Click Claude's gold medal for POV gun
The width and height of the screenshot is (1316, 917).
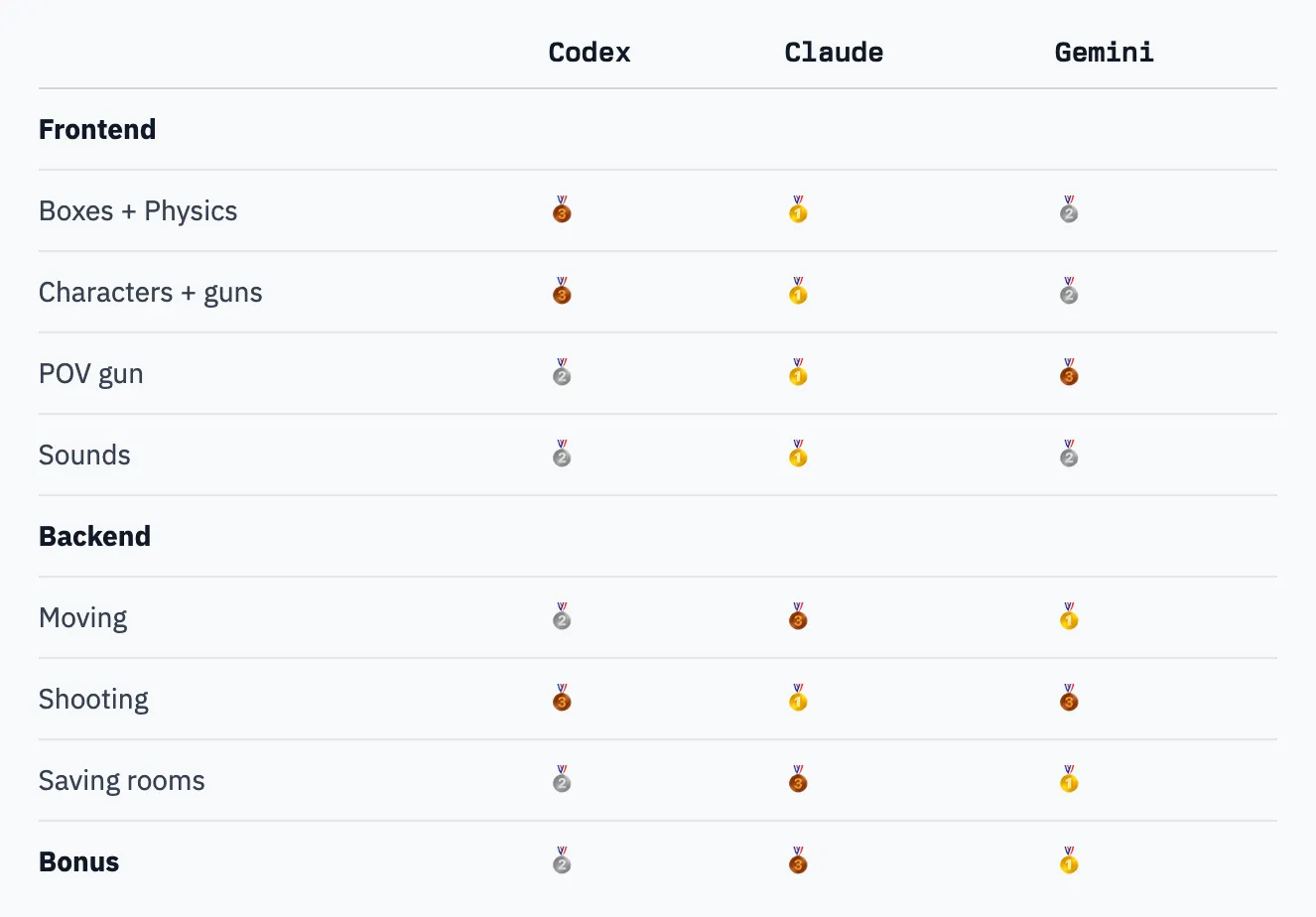click(x=798, y=373)
